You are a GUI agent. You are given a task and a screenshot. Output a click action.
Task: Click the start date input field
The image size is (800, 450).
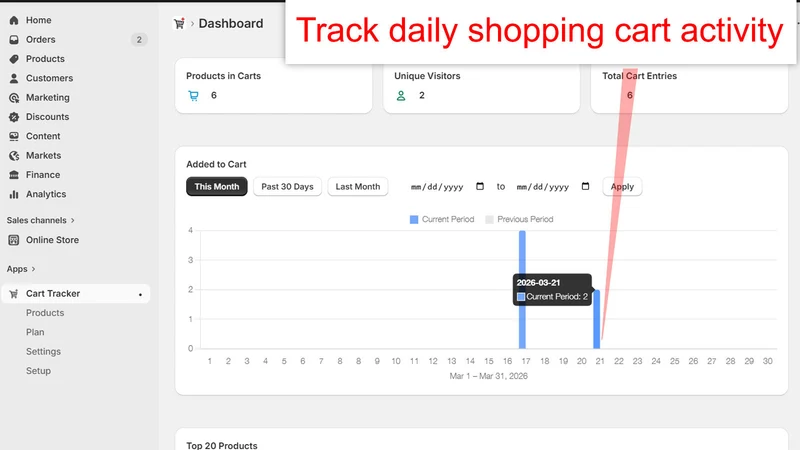coord(447,187)
